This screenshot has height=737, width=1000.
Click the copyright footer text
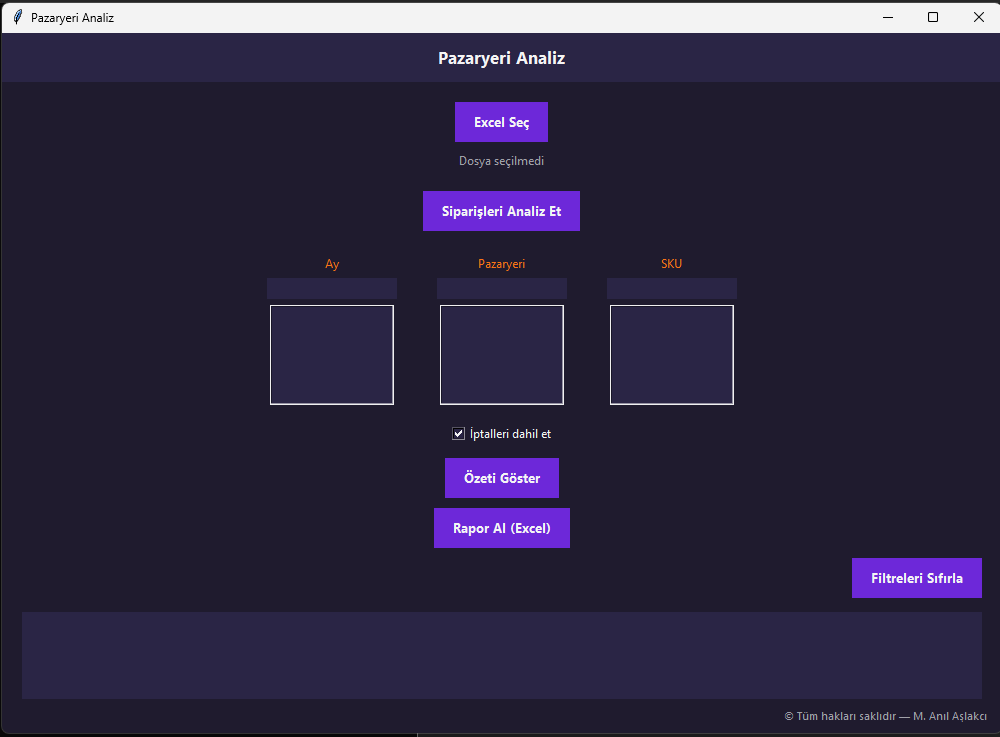(885, 716)
